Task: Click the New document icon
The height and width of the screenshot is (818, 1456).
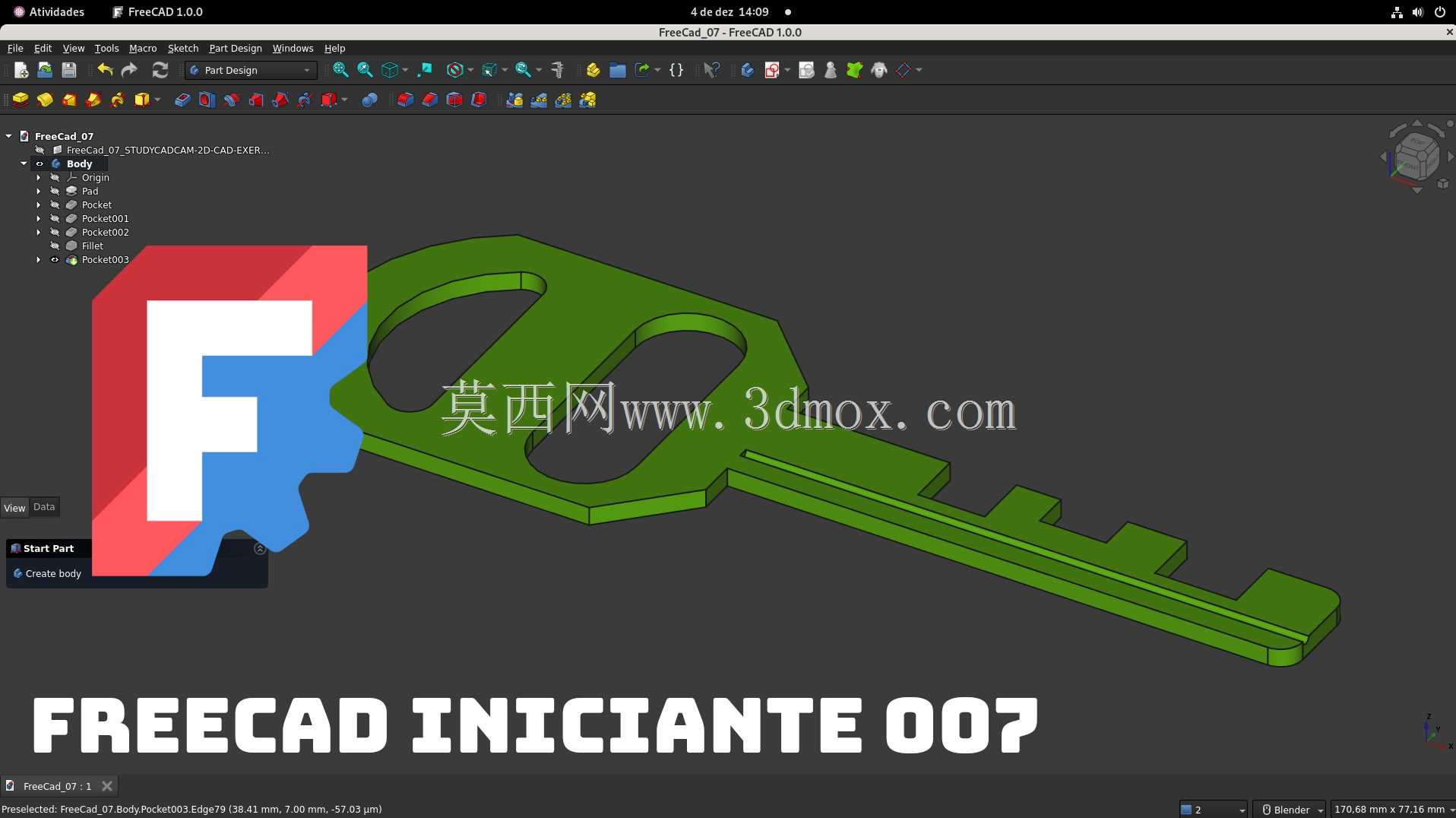Action: point(21,70)
